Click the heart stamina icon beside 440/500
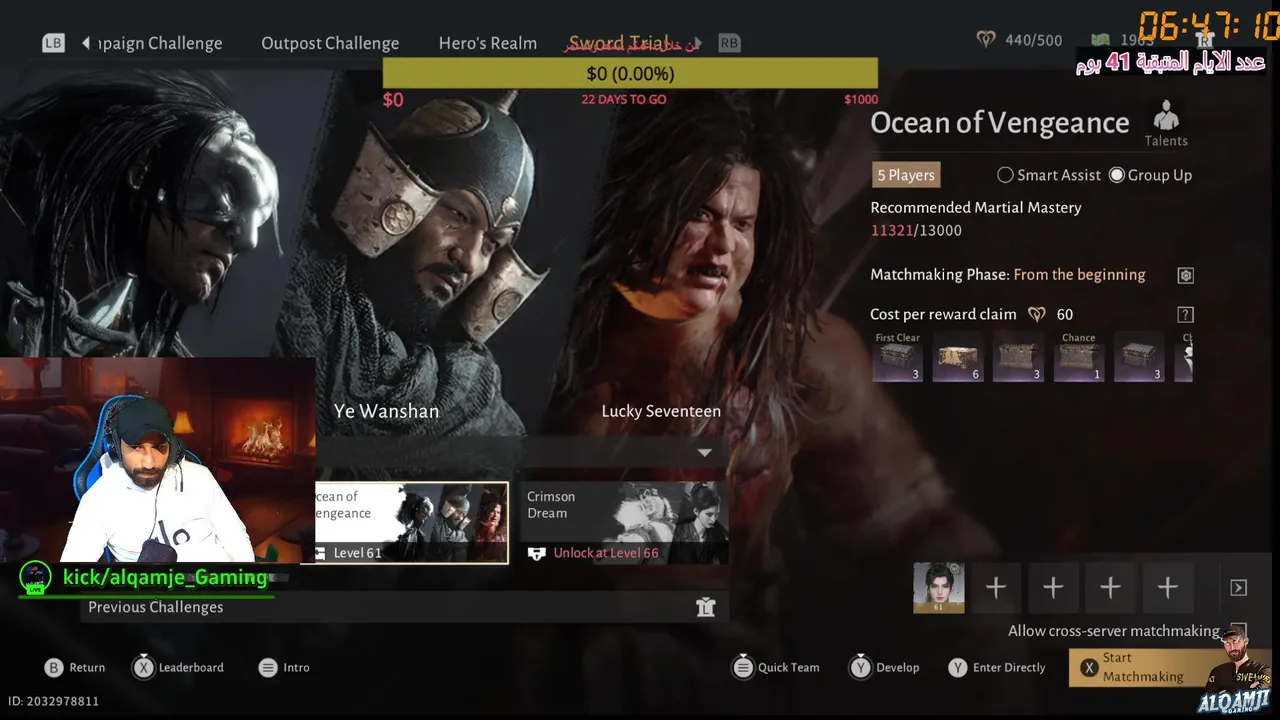1280x720 pixels. (986, 40)
